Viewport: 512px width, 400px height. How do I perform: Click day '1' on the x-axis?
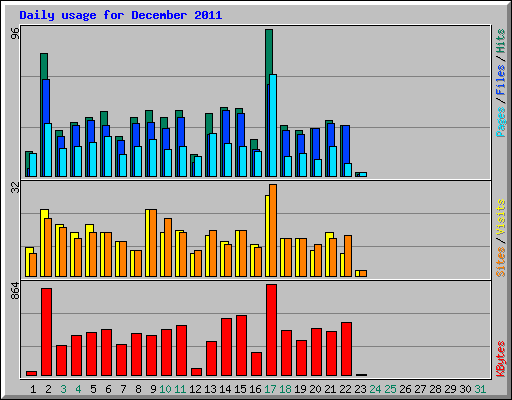pyautogui.click(x=33, y=389)
